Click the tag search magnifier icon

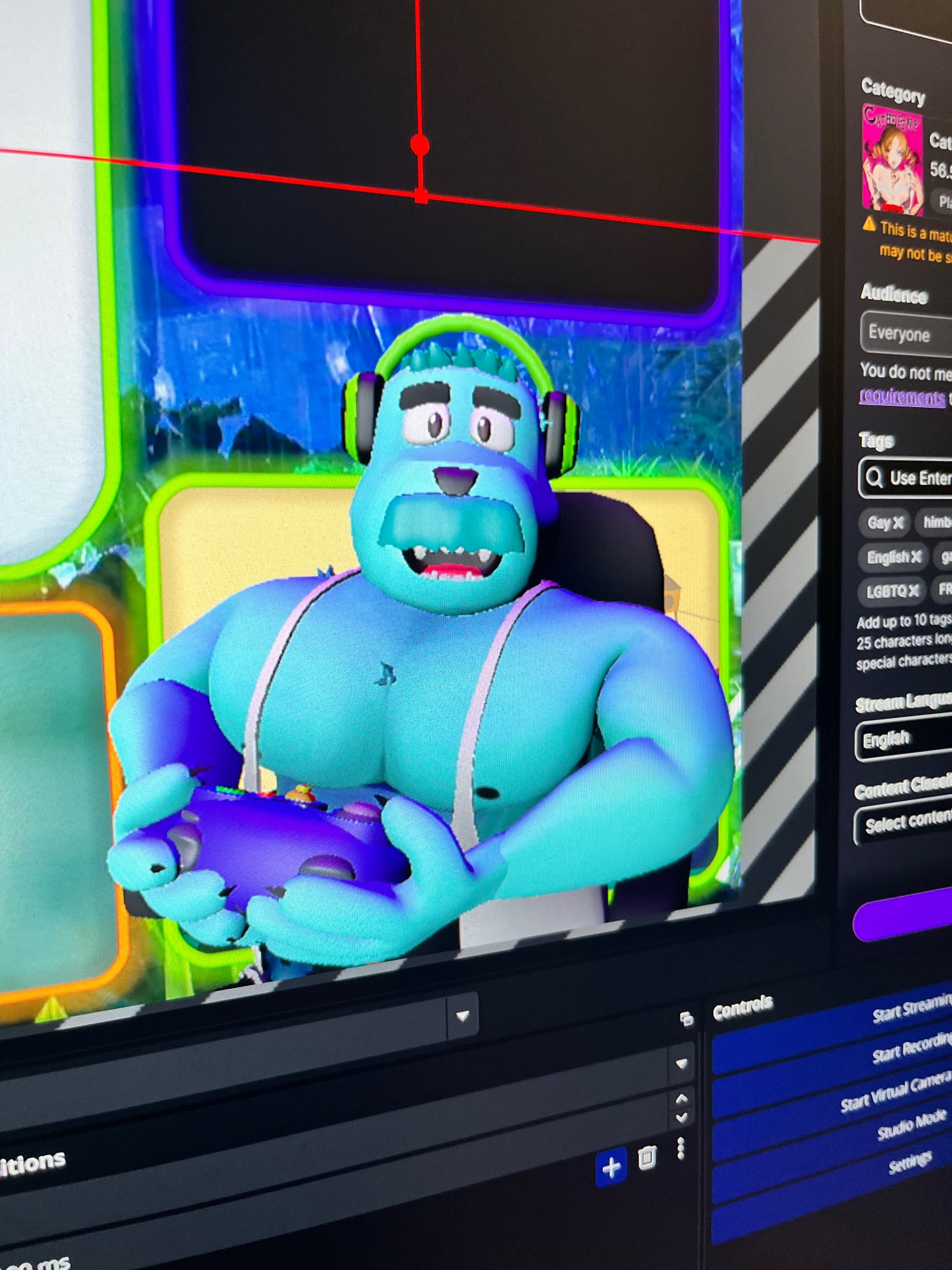click(x=874, y=476)
